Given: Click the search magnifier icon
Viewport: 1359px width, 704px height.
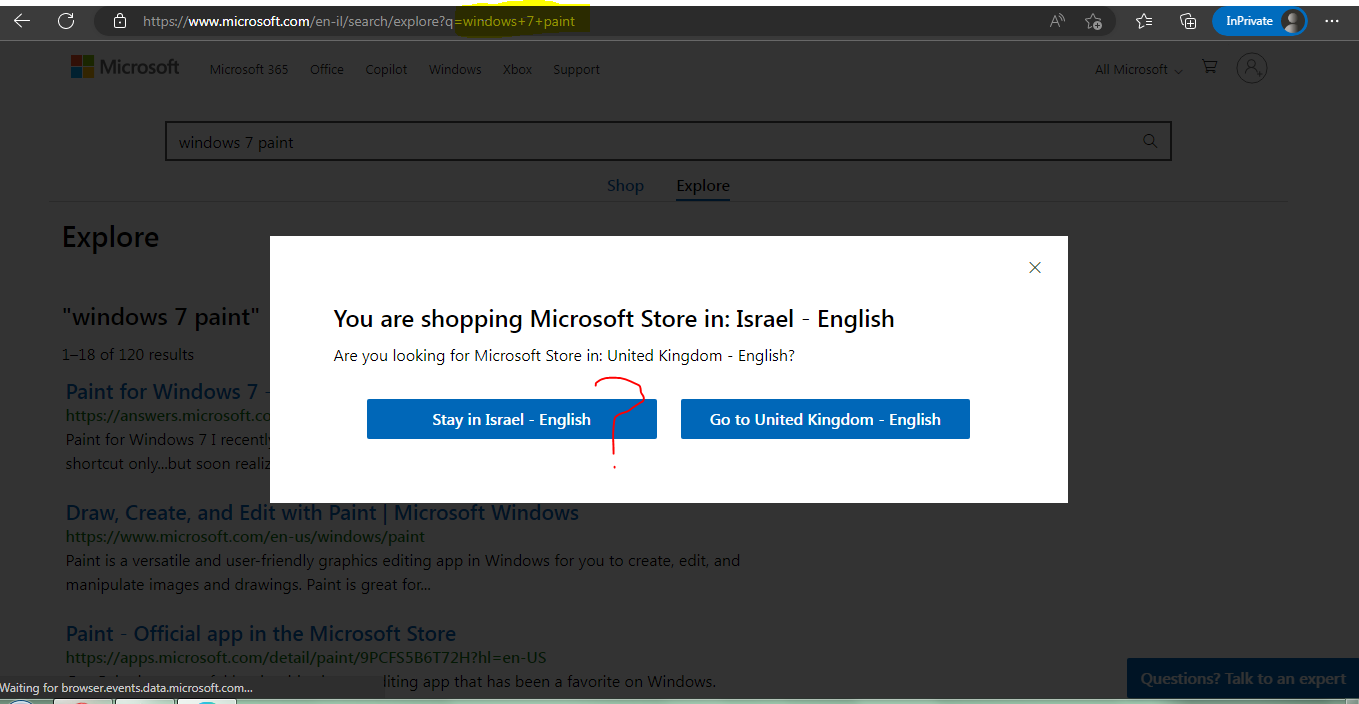Looking at the screenshot, I should point(1150,141).
